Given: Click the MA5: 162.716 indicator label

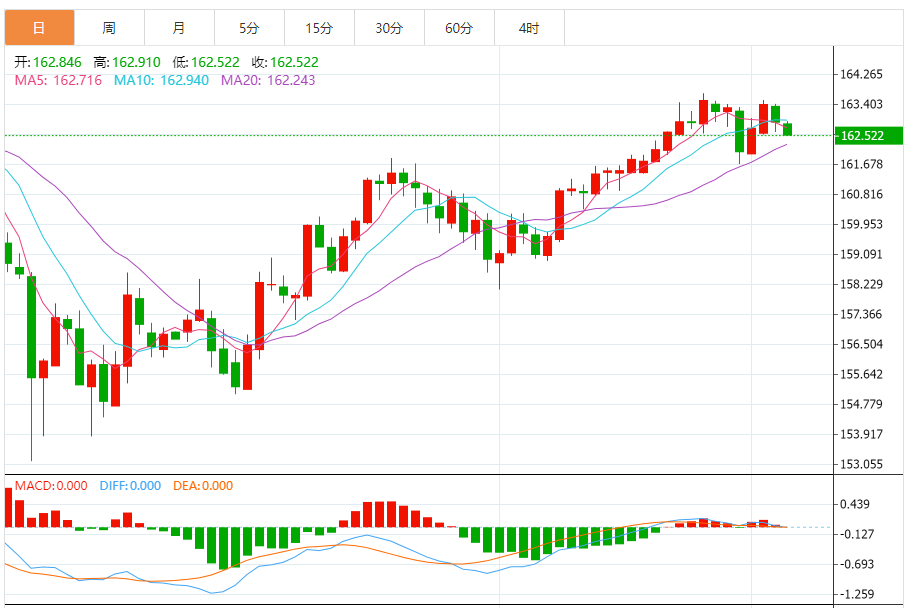Looking at the screenshot, I should [x=58, y=80].
